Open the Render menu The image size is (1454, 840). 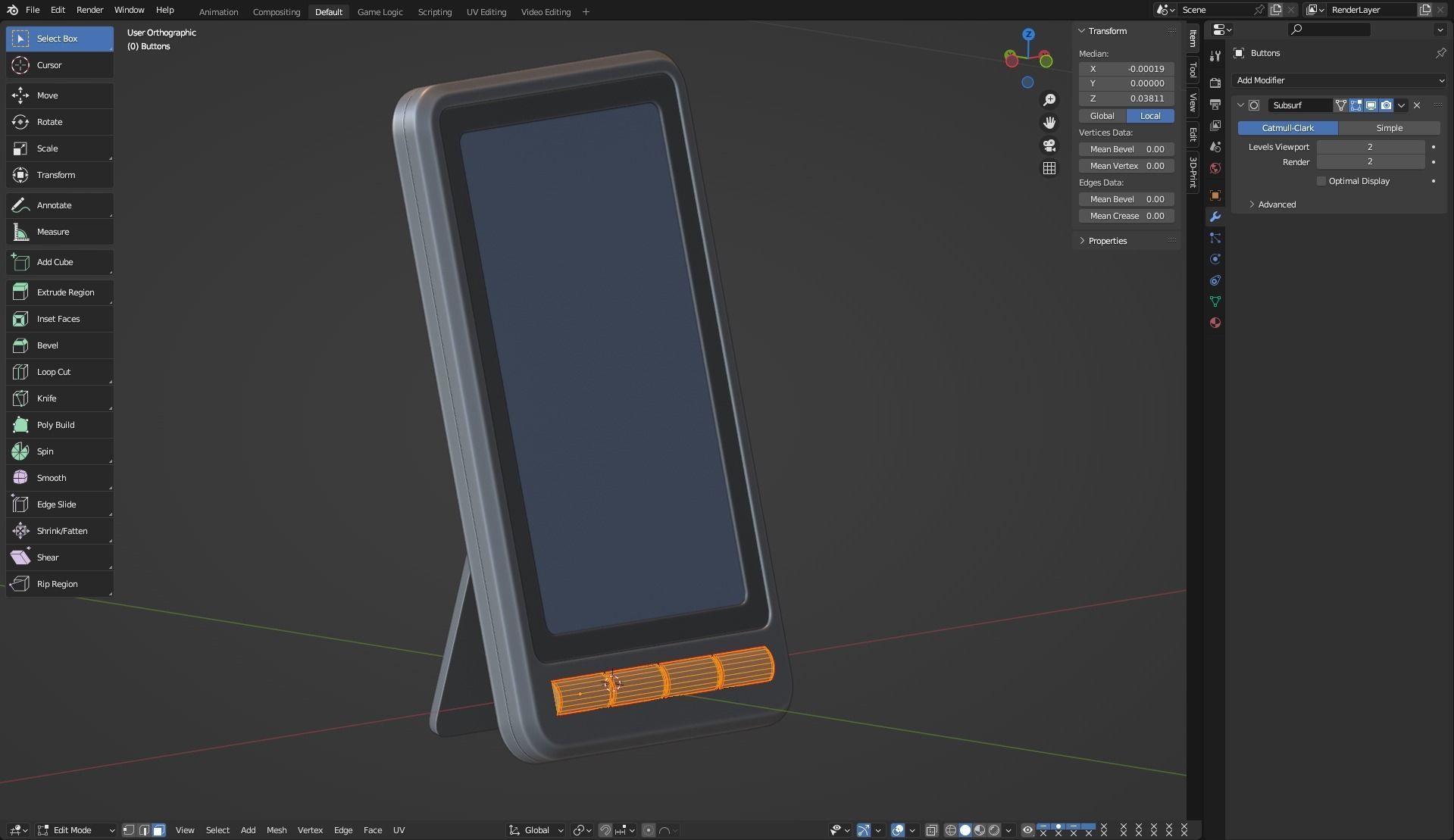[89, 10]
